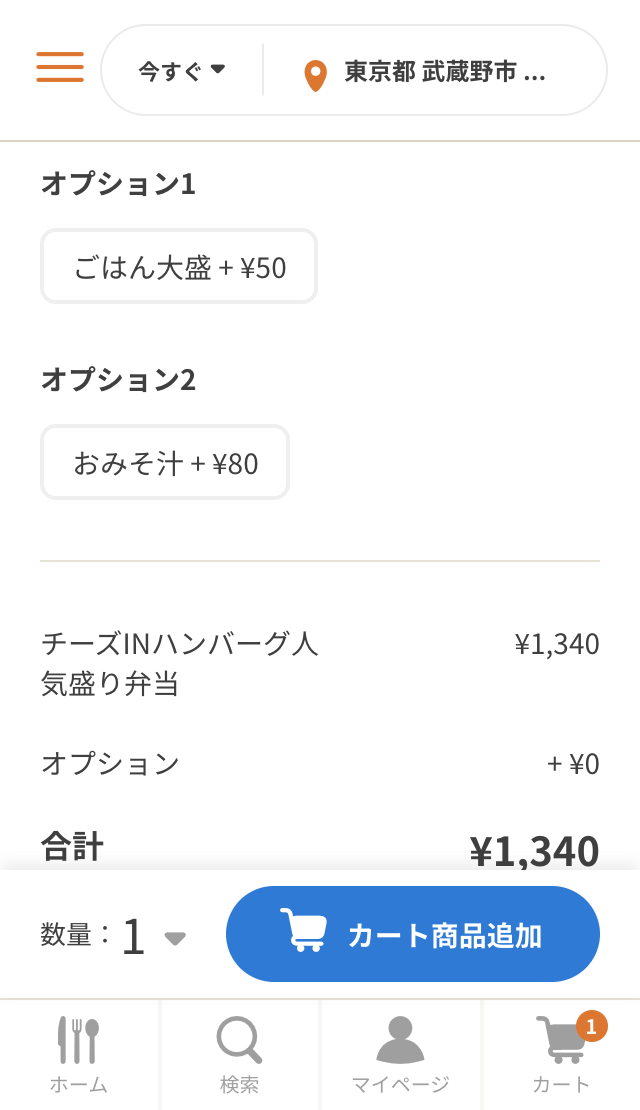Open the 今すぐ delivery time dropdown
This screenshot has height=1110, width=640.
tap(178, 70)
